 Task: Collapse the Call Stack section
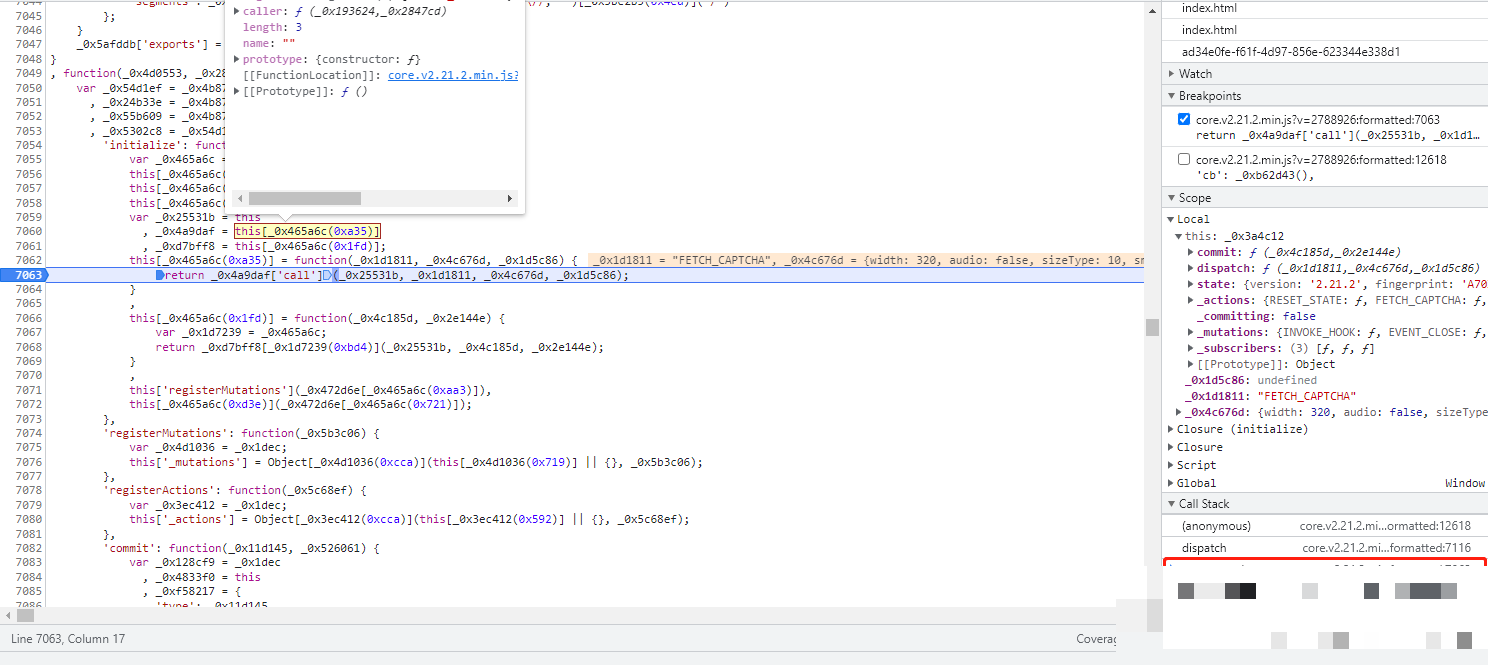point(1172,504)
